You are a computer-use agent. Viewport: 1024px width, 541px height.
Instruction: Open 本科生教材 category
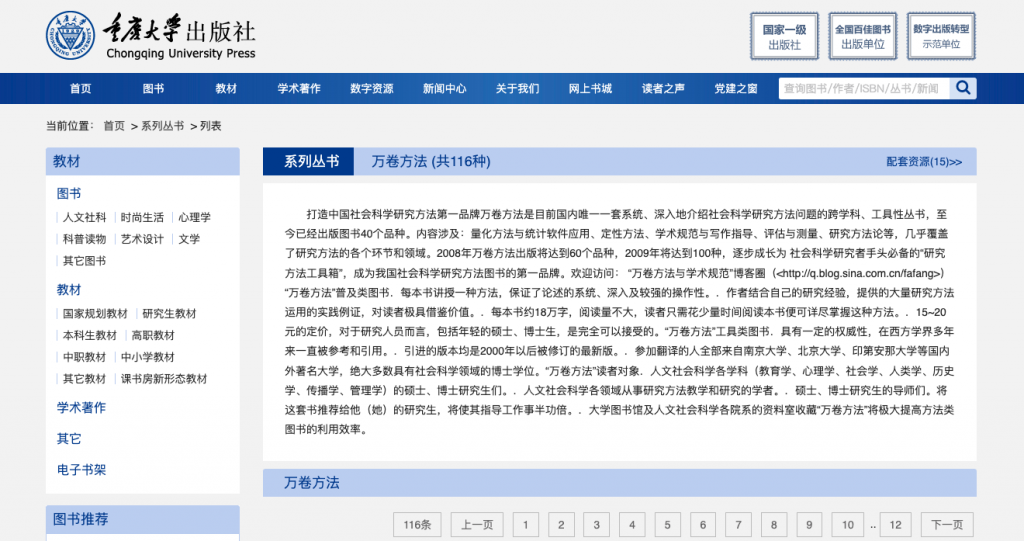[89, 335]
